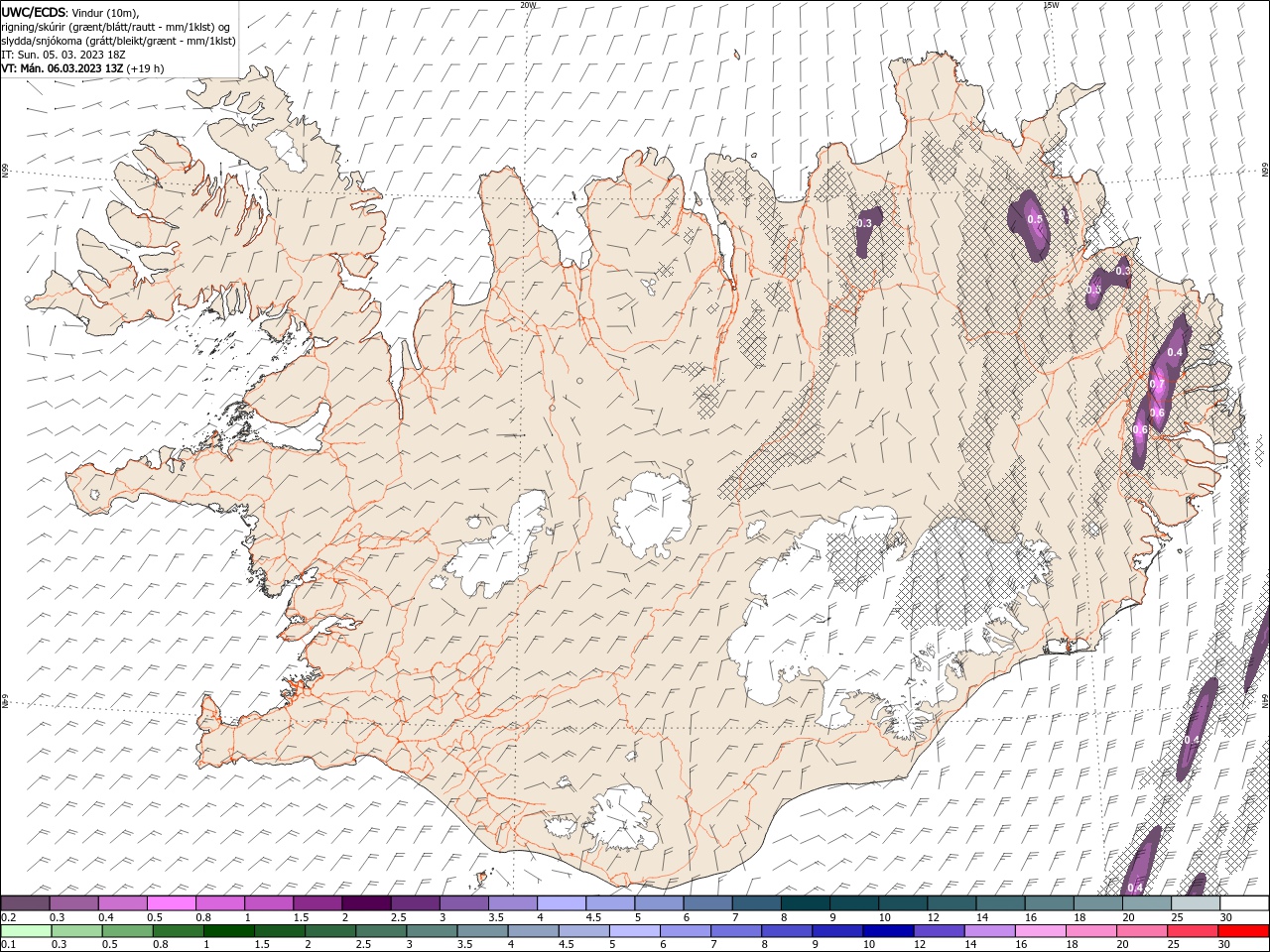Pick the 1.5 magenta swatch in upper scale
This screenshot has height=952, width=1270.
coord(317,903)
